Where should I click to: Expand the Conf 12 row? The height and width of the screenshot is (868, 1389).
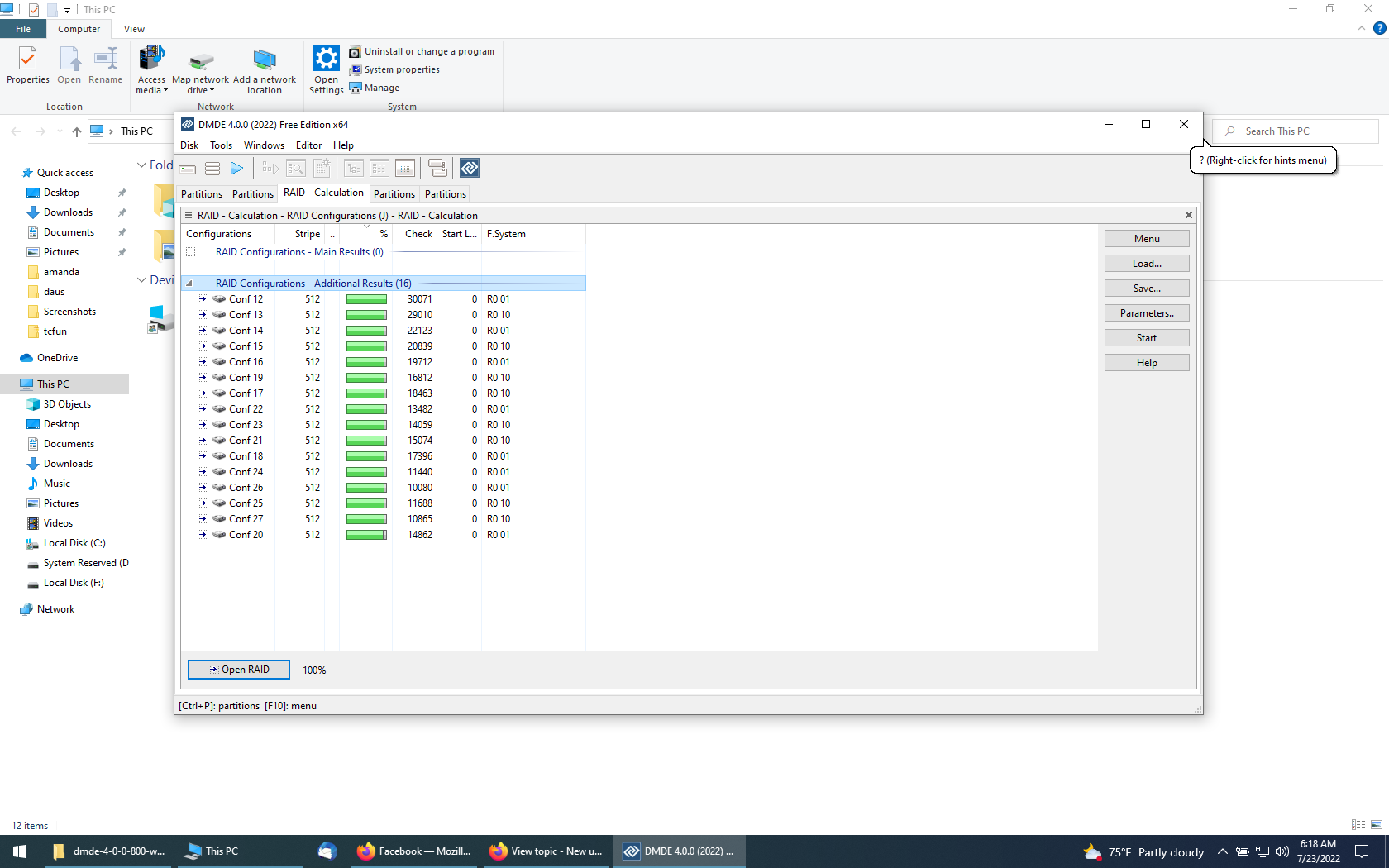click(x=203, y=299)
